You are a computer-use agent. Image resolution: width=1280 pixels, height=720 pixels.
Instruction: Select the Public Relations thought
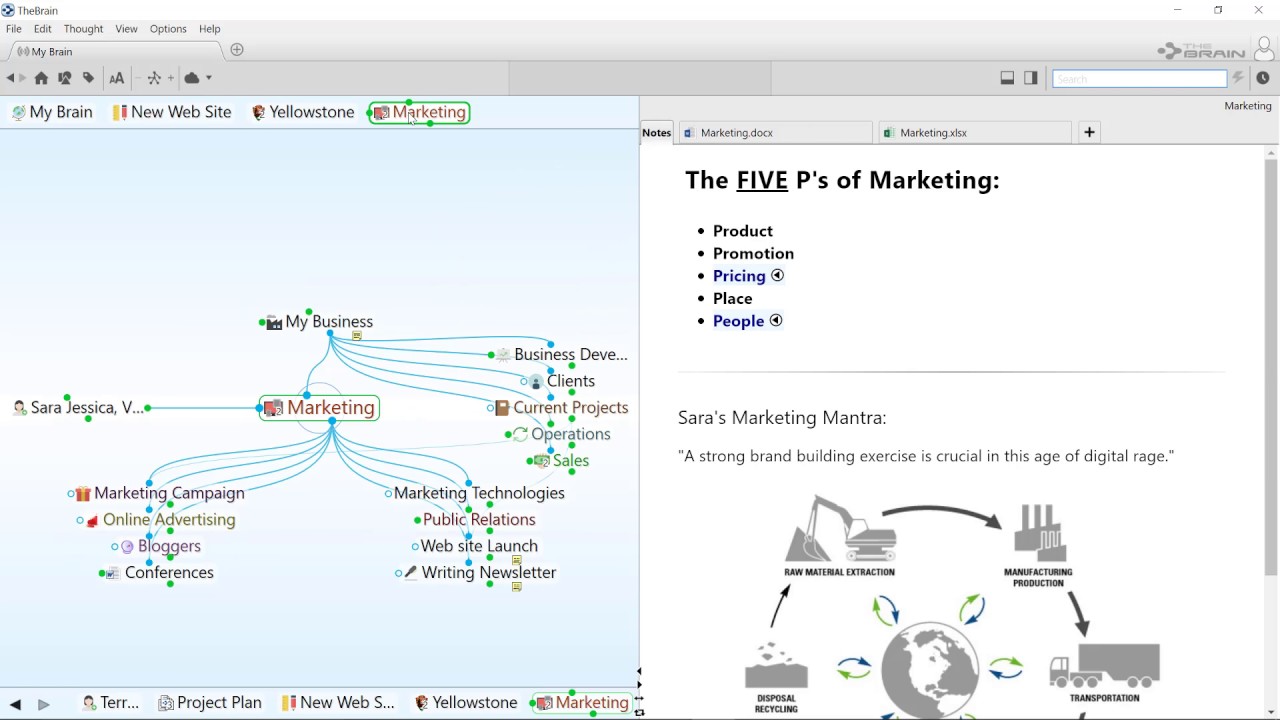pyautogui.click(x=479, y=520)
